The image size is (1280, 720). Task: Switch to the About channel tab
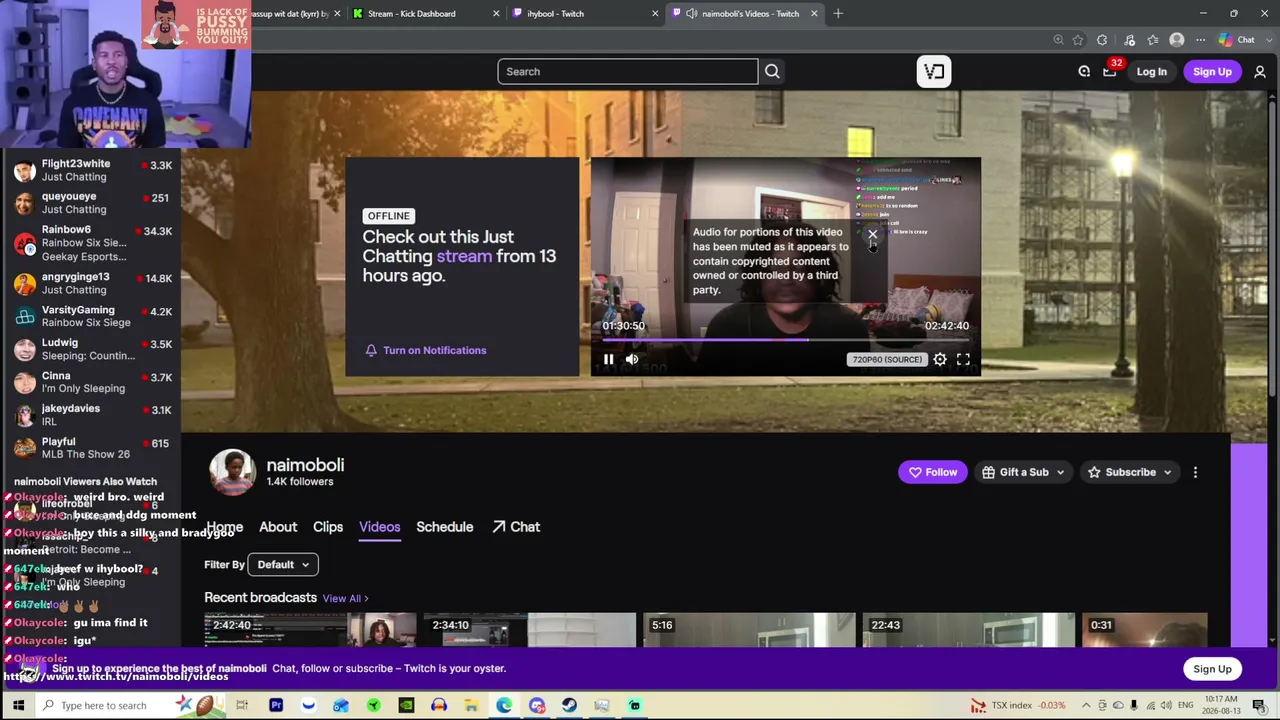tap(278, 527)
